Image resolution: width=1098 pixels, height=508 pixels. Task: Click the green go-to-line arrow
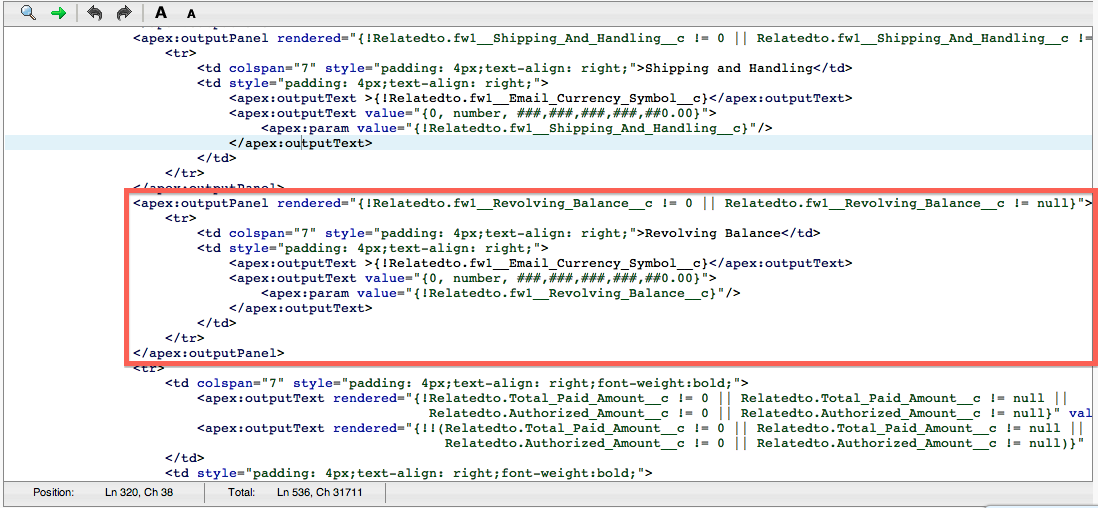(x=60, y=13)
